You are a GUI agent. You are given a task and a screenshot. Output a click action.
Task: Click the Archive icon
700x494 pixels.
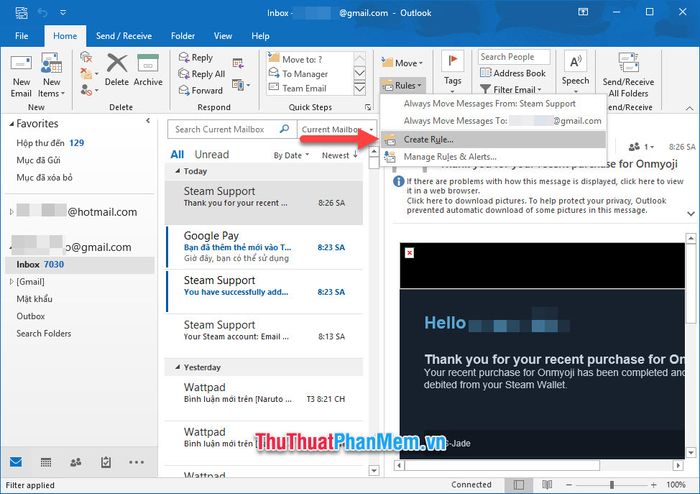point(148,63)
